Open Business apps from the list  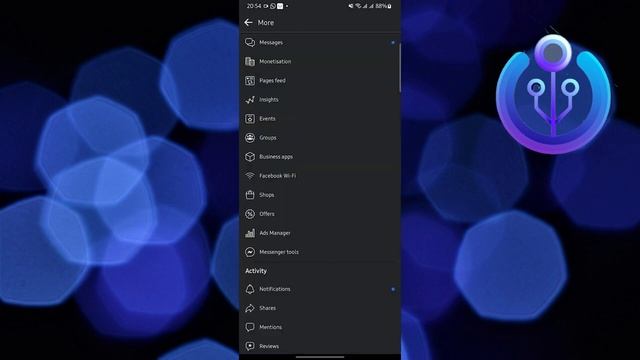click(x=276, y=157)
